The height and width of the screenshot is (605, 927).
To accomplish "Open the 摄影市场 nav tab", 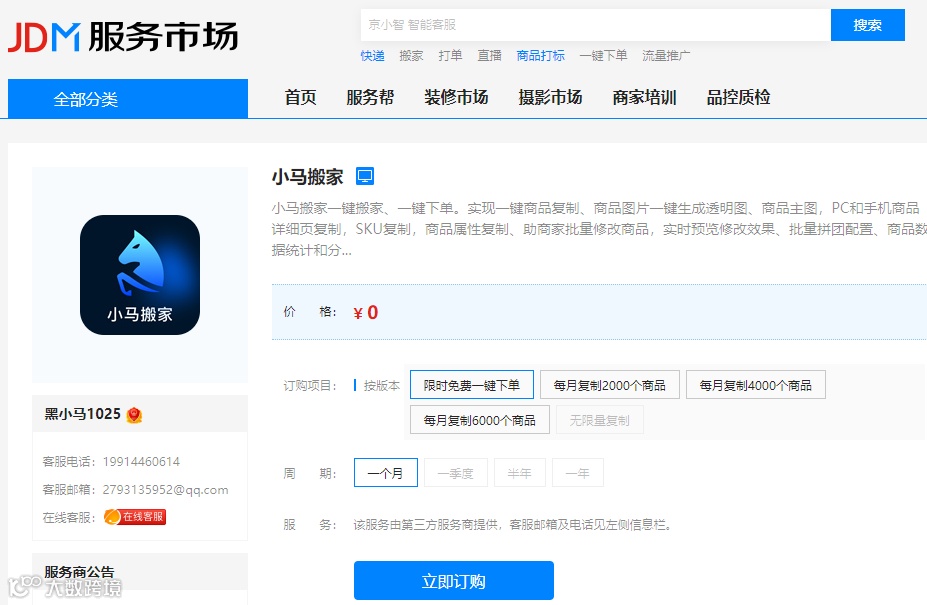I will 550,97.
